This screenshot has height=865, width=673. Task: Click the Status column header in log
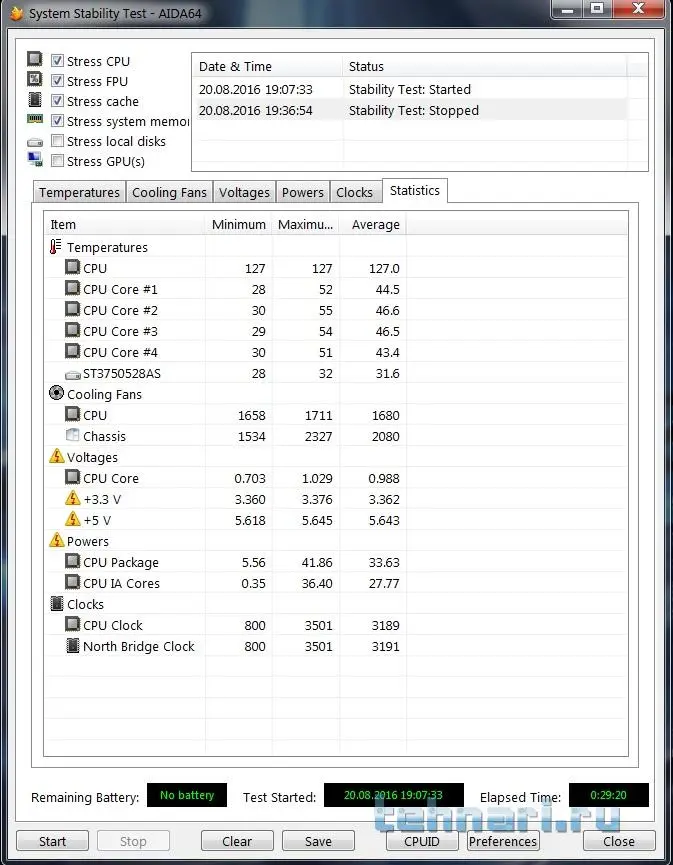[x=484, y=66]
